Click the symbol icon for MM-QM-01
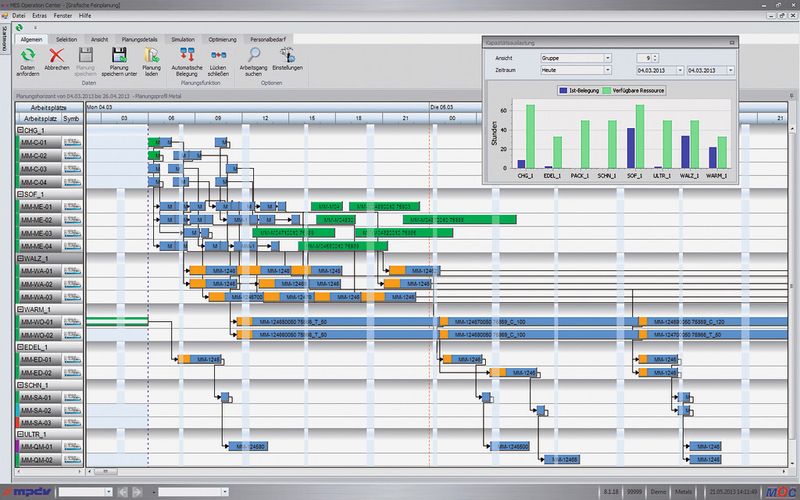 coord(72,447)
